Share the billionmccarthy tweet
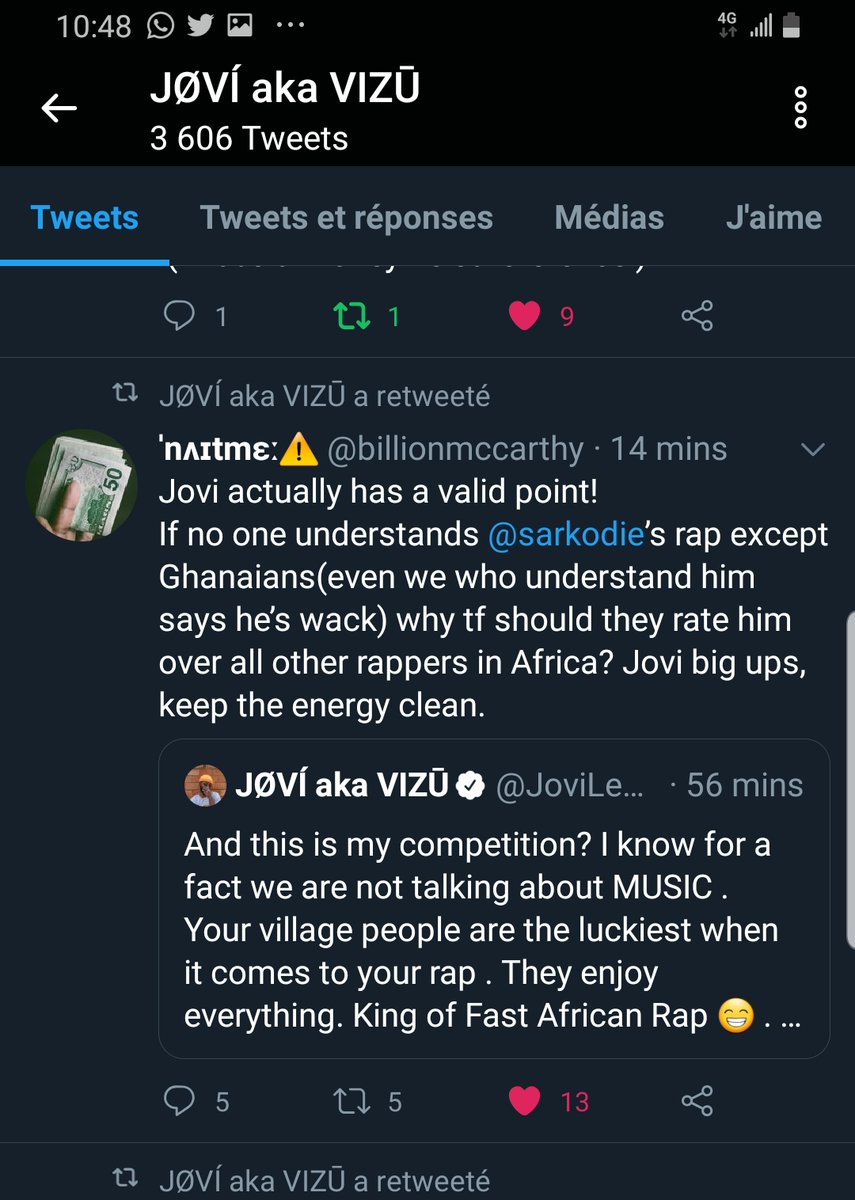855x1200 pixels. click(x=697, y=1102)
